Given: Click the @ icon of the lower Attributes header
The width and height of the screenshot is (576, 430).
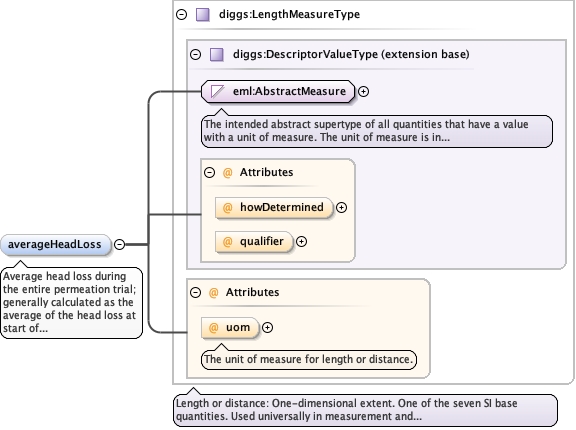Looking at the screenshot, I should click(x=213, y=293).
